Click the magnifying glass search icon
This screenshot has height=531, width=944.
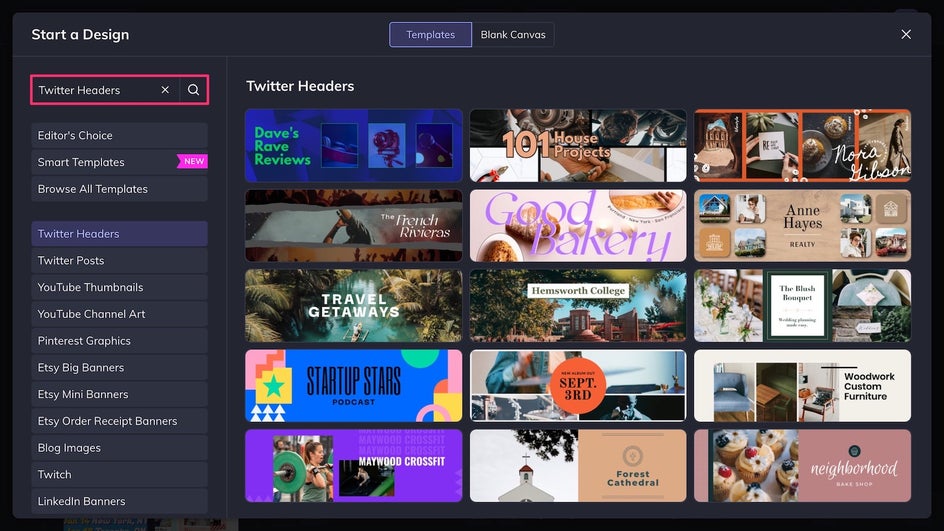[x=193, y=90]
